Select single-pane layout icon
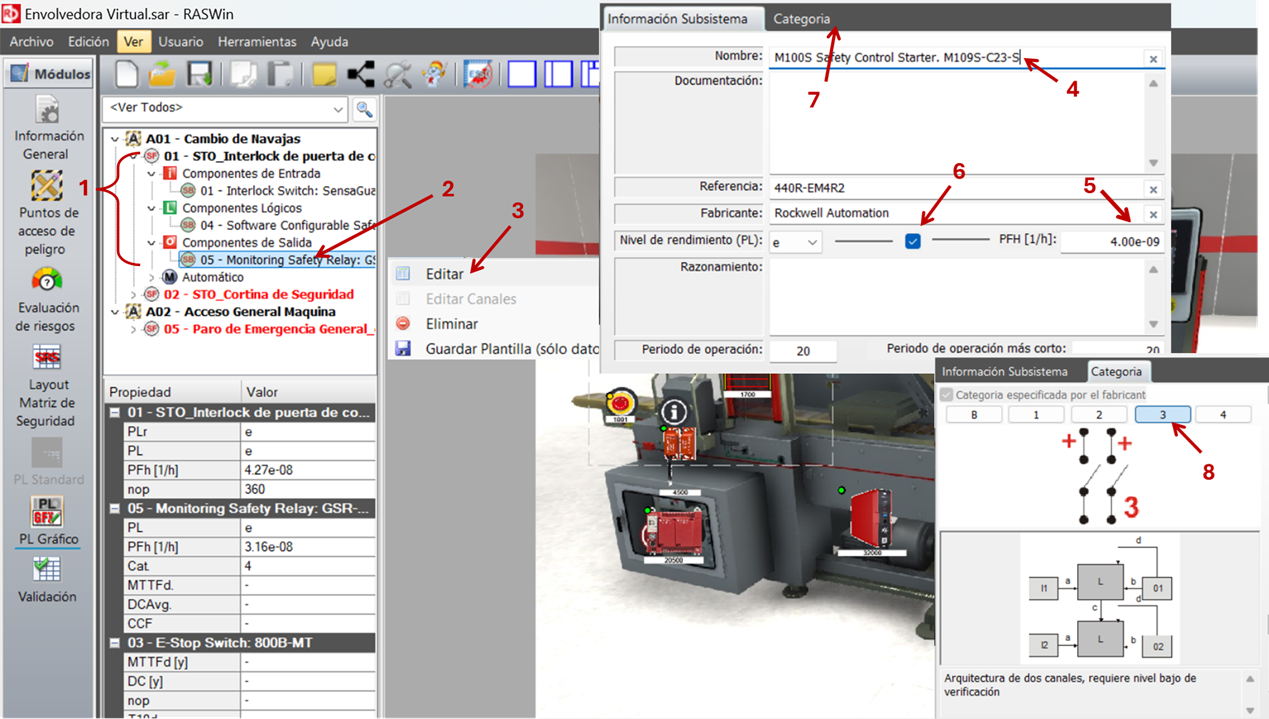1269x719 pixels. (522, 74)
